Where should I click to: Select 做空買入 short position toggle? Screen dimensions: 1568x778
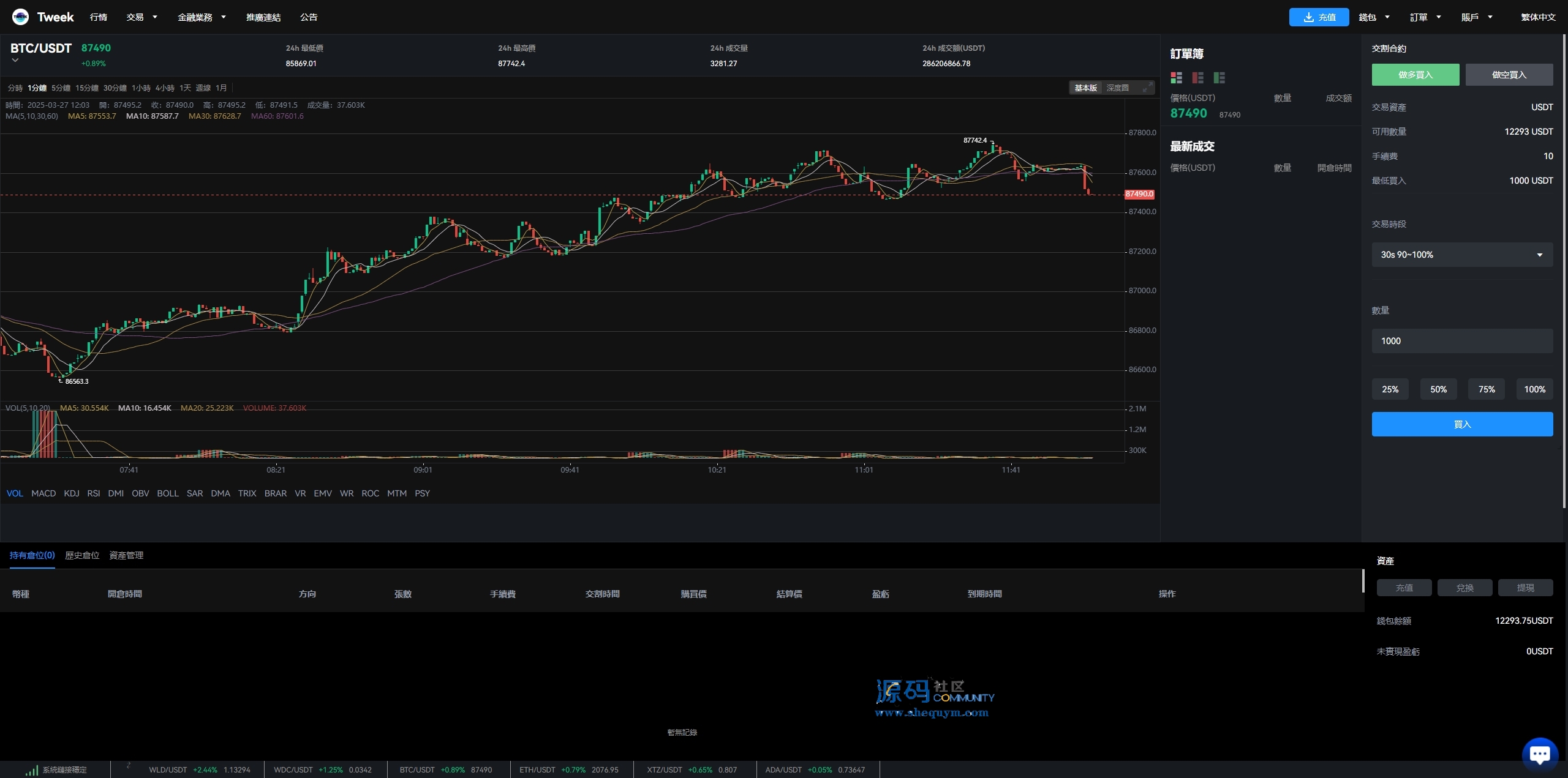(1509, 75)
